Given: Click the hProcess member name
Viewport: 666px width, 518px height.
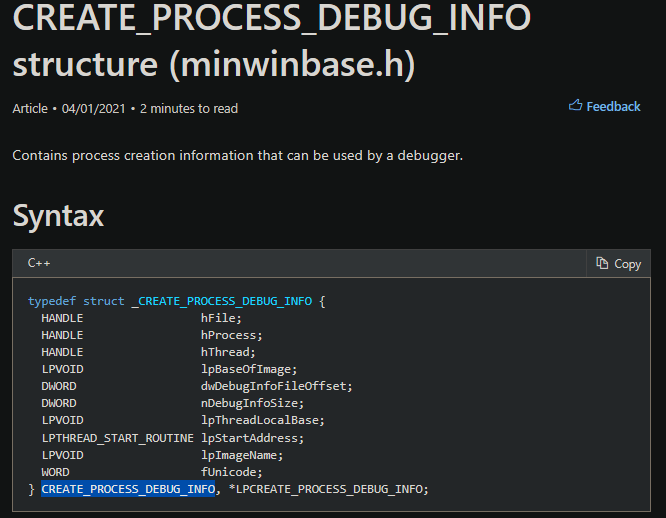Looking at the screenshot, I should tap(231, 335).
